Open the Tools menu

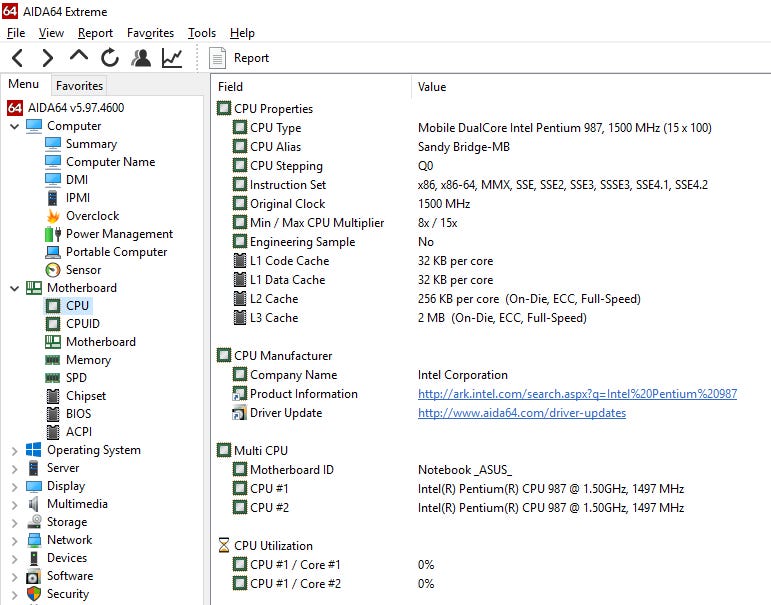[201, 33]
